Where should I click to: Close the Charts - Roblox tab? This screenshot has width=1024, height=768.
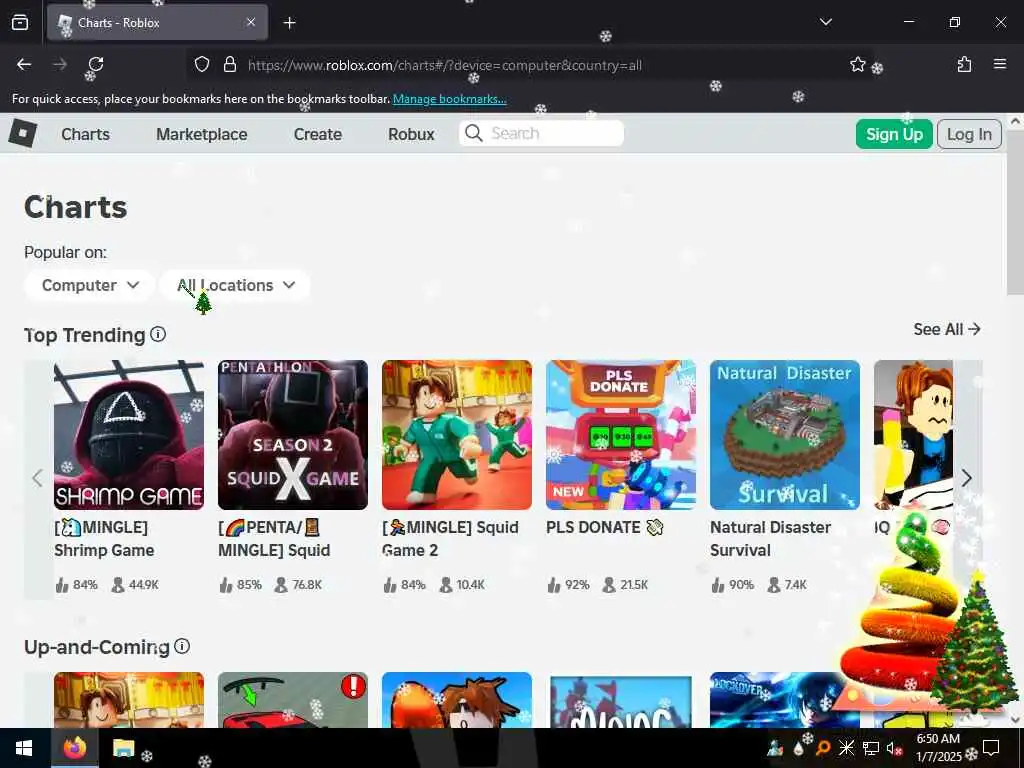[x=251, y=22]
